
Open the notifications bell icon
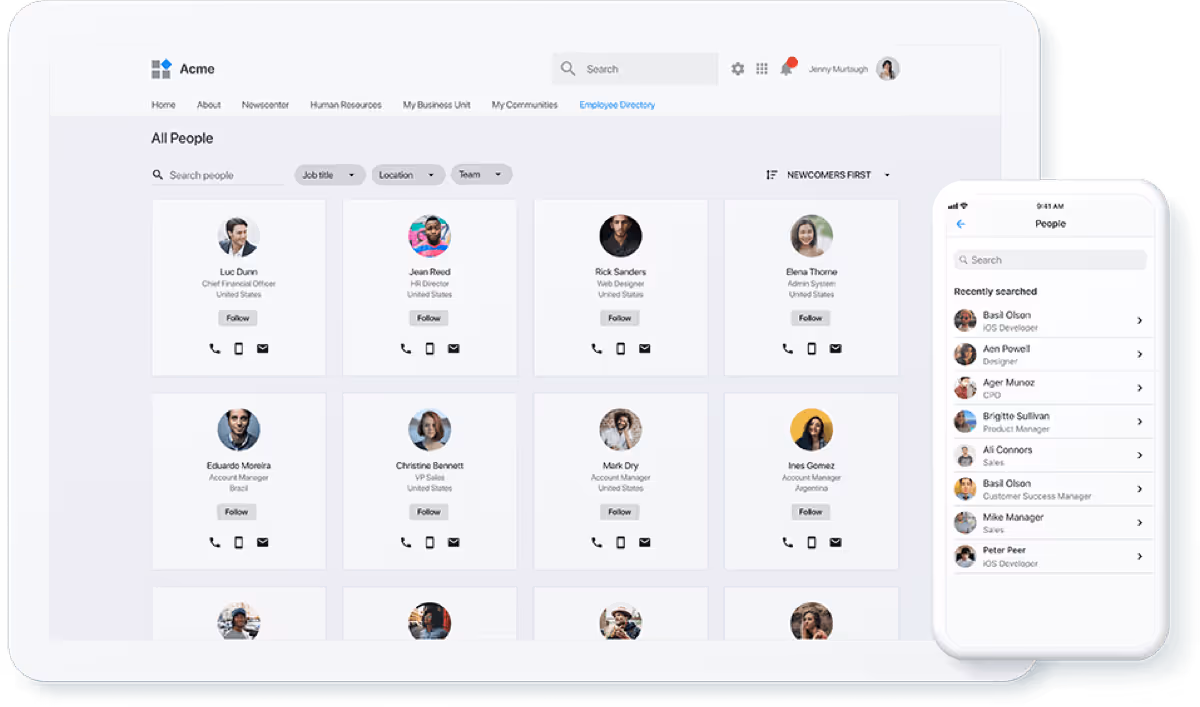[x=786, y=68]
